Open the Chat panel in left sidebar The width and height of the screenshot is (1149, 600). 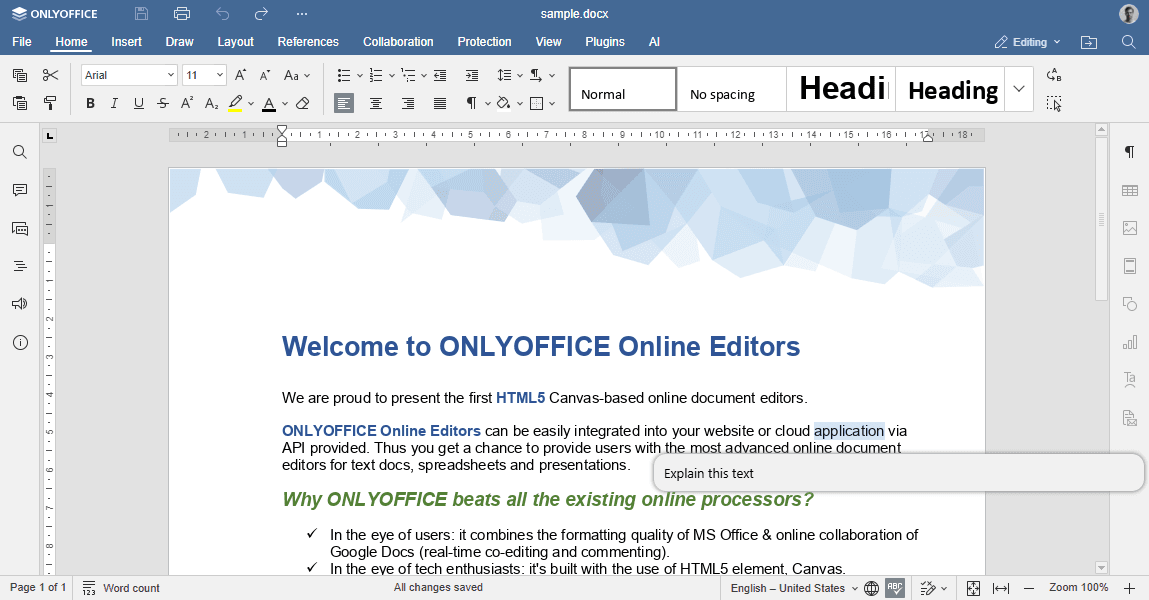(x=19, y=228)
